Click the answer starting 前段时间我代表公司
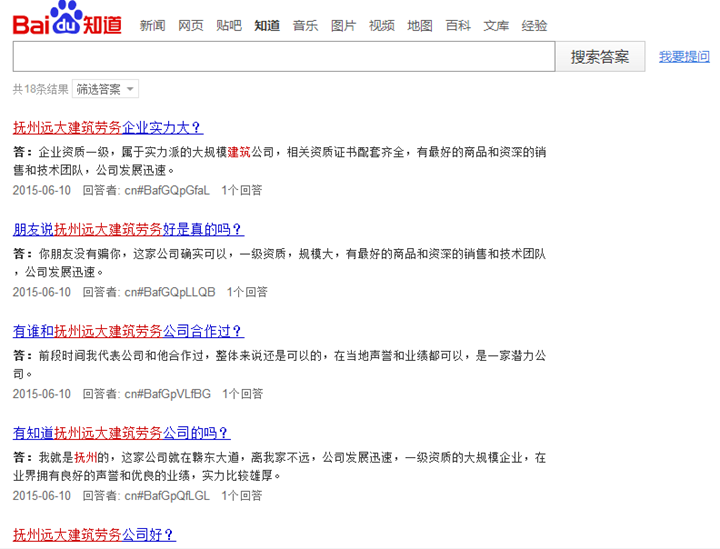Viewport: 720px width, 549px height. [x=280, y=365]
